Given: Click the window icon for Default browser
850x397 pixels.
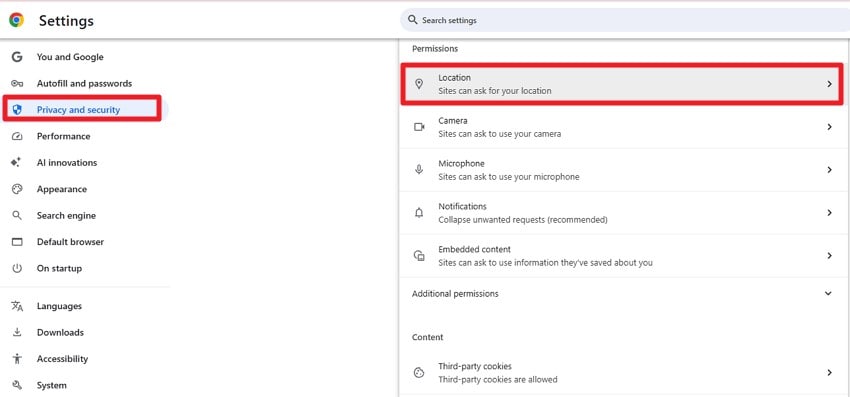Looking at the screenshot, I should point(17,242).
